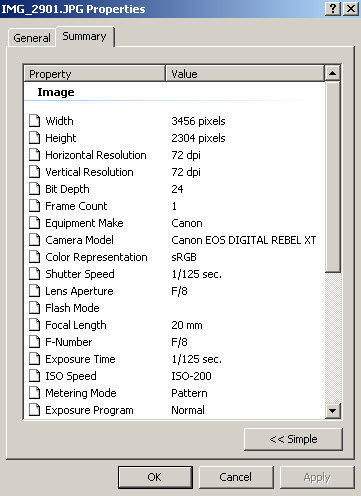This screenshot has width=361, height=496.
Task: Click the scrollbar up arrow
Action: [x=332, y=73]
